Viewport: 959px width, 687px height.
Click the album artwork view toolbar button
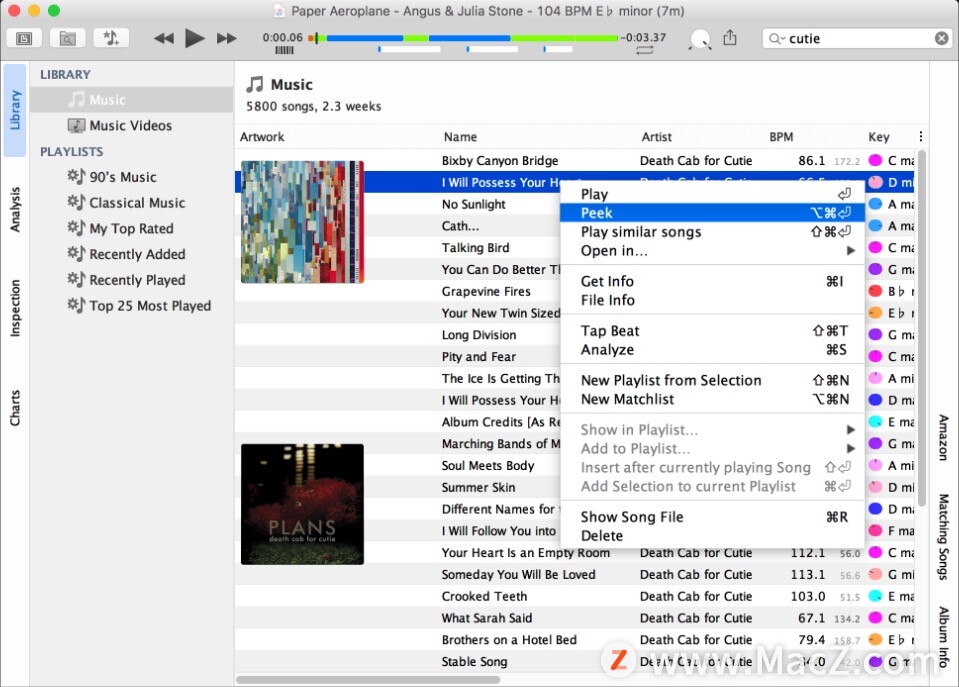click(24, 39)
